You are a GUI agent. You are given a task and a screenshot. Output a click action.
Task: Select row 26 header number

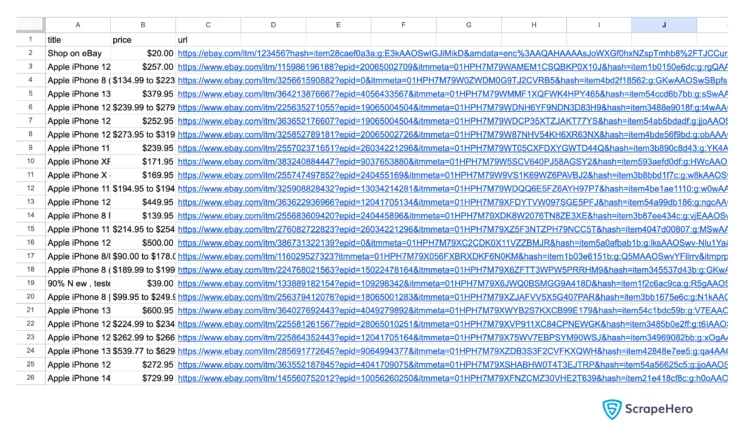coord(30,378)
